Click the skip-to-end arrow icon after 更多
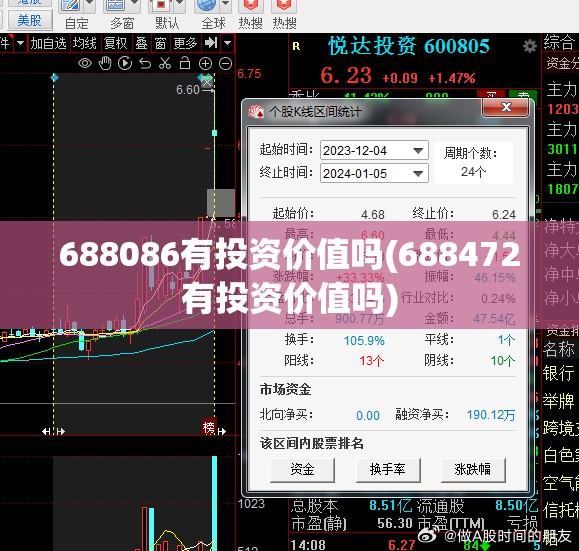The height and width of the screenshot is (551, 579). click(211, 43)
